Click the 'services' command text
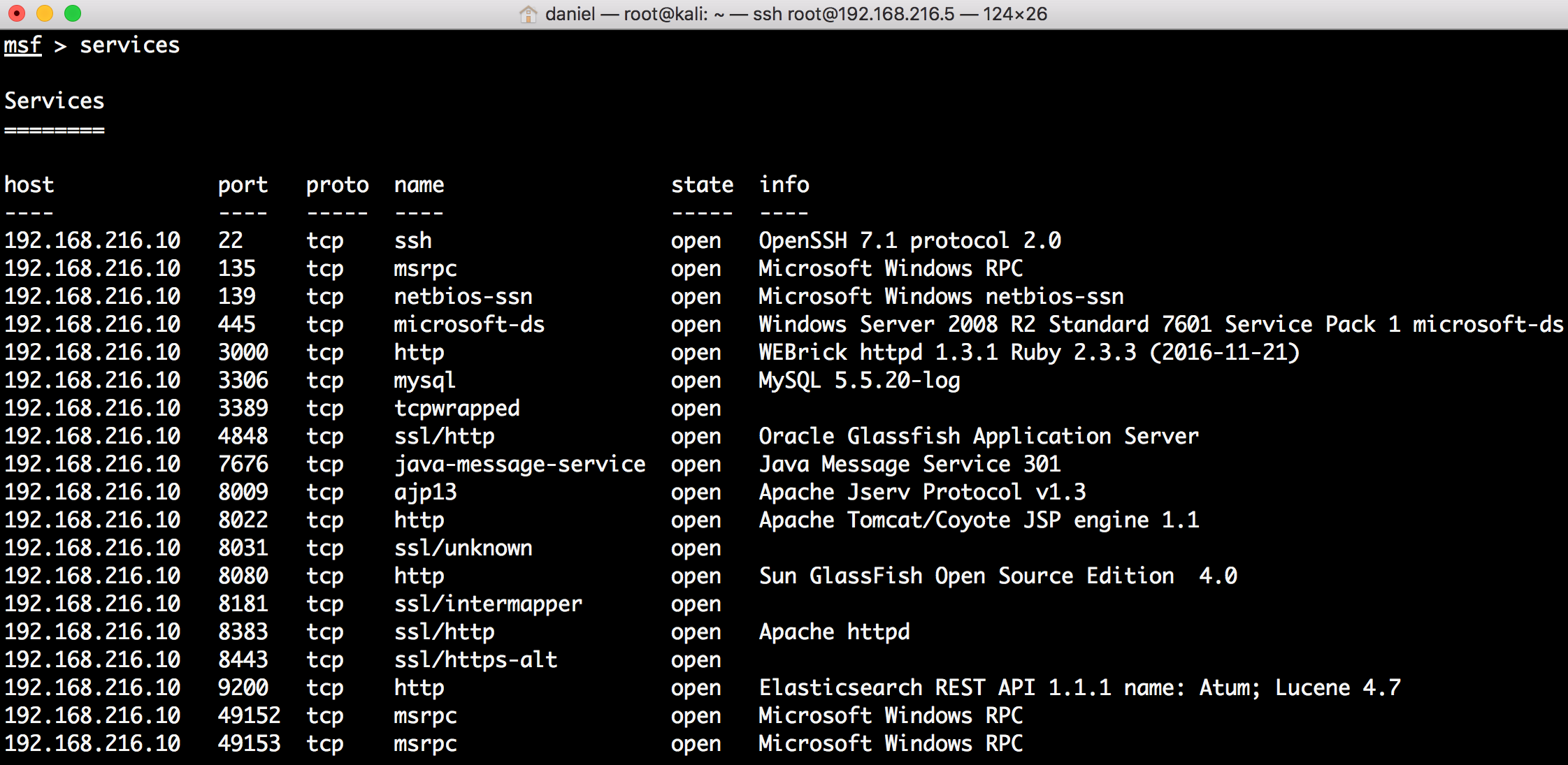The width and height of the screenshot is (1568, 765). point(129,45)
